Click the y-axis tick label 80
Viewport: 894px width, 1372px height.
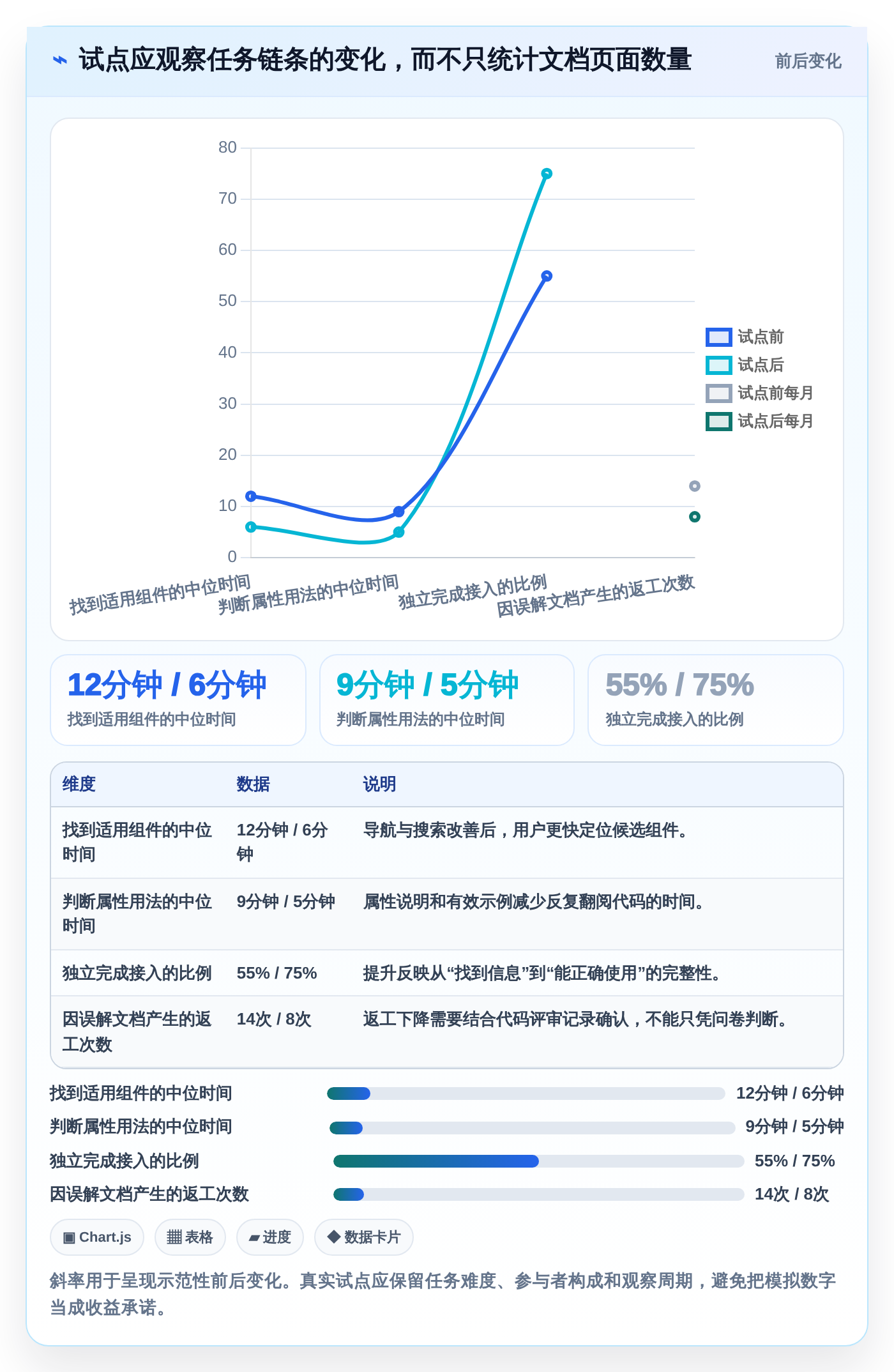(227, 148)
